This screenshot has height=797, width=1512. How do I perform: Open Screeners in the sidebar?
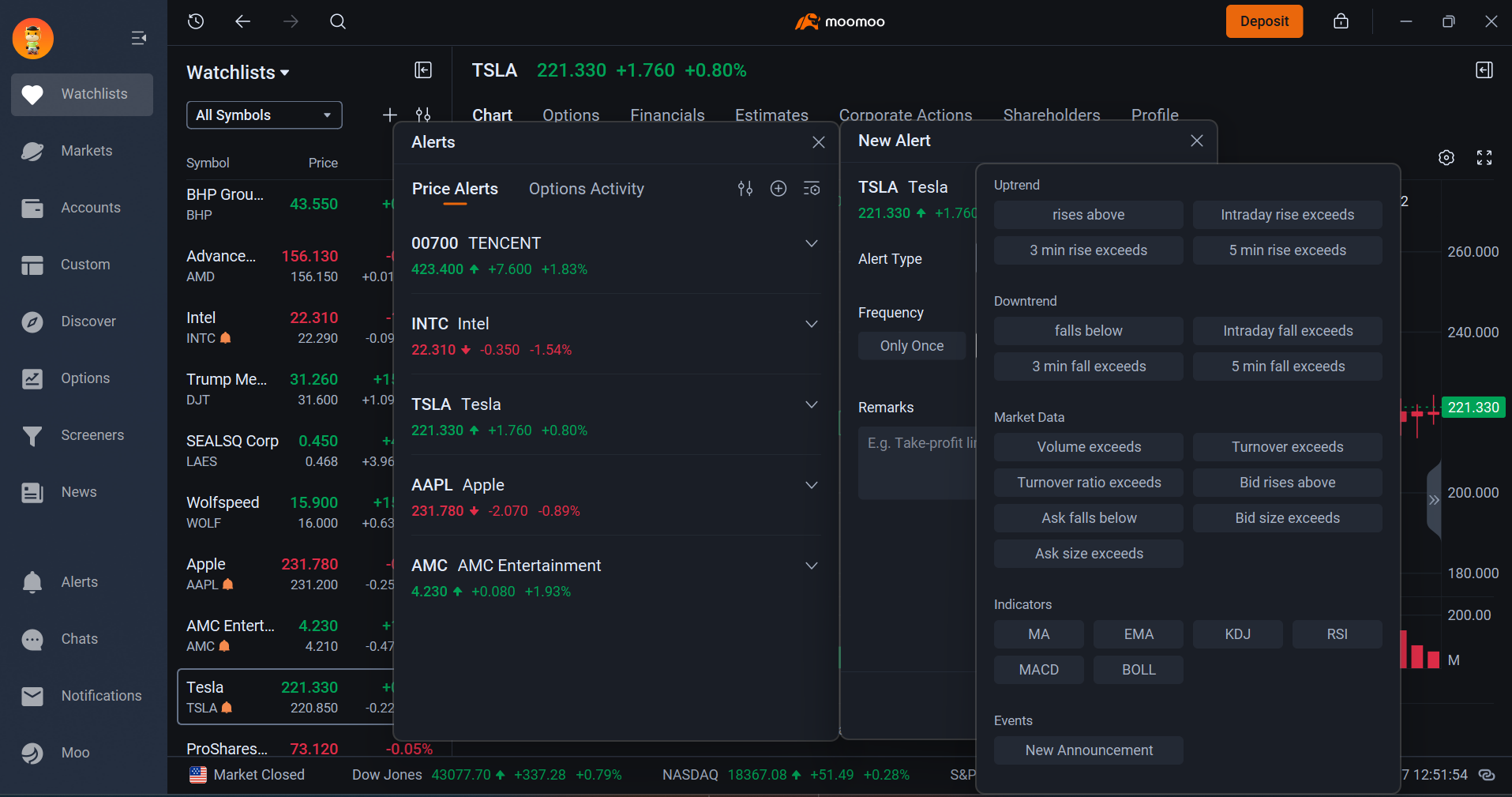coord(82,435)
